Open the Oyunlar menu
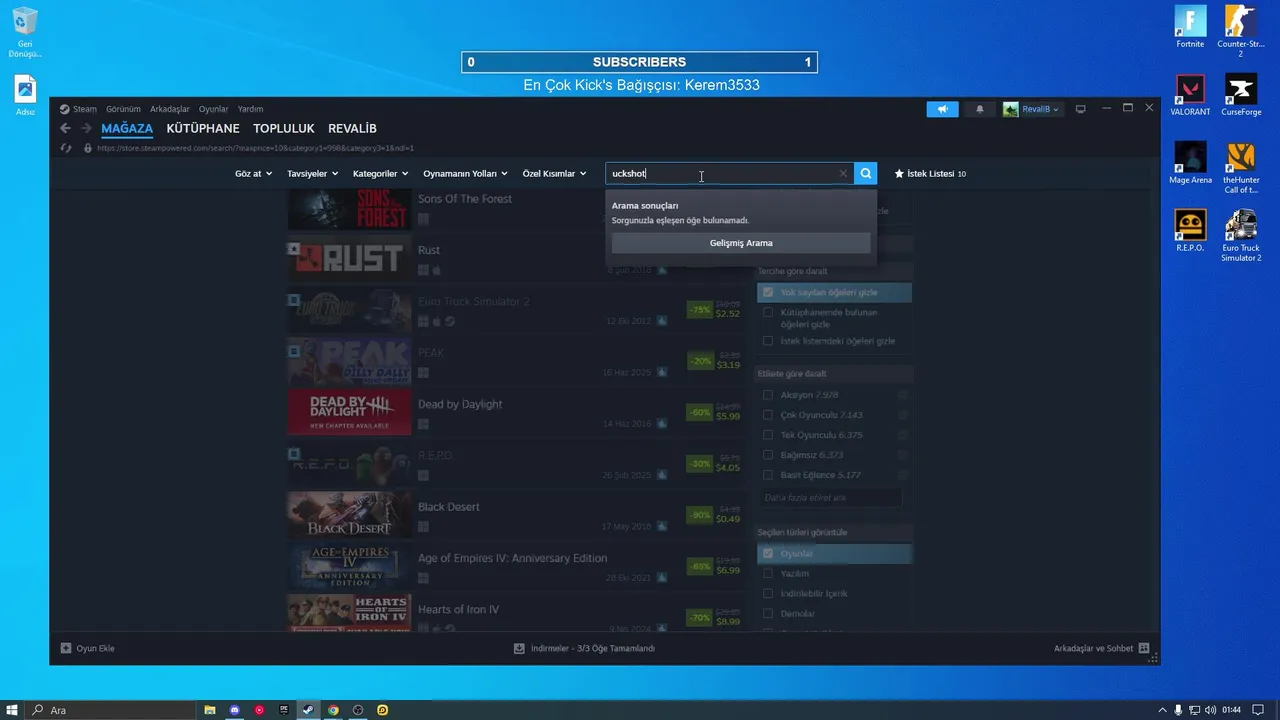The height and width of the screenshot is (720, 1280). click(214, 109)
